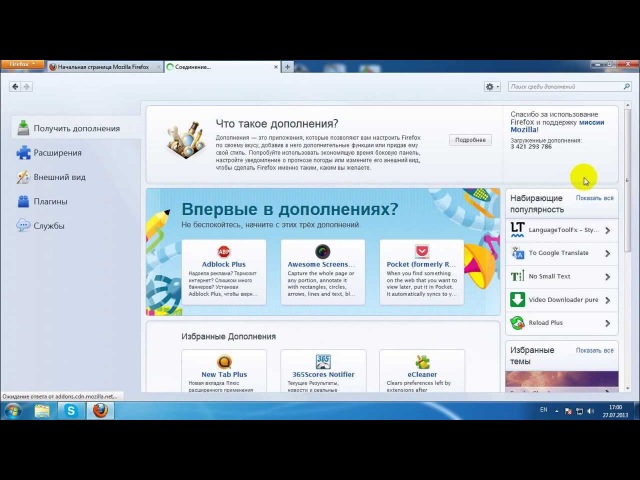Open the Services chat bubble icon
Image resolution: width=640 pixels, height=480 pixels.
click(x=23, y=225)
